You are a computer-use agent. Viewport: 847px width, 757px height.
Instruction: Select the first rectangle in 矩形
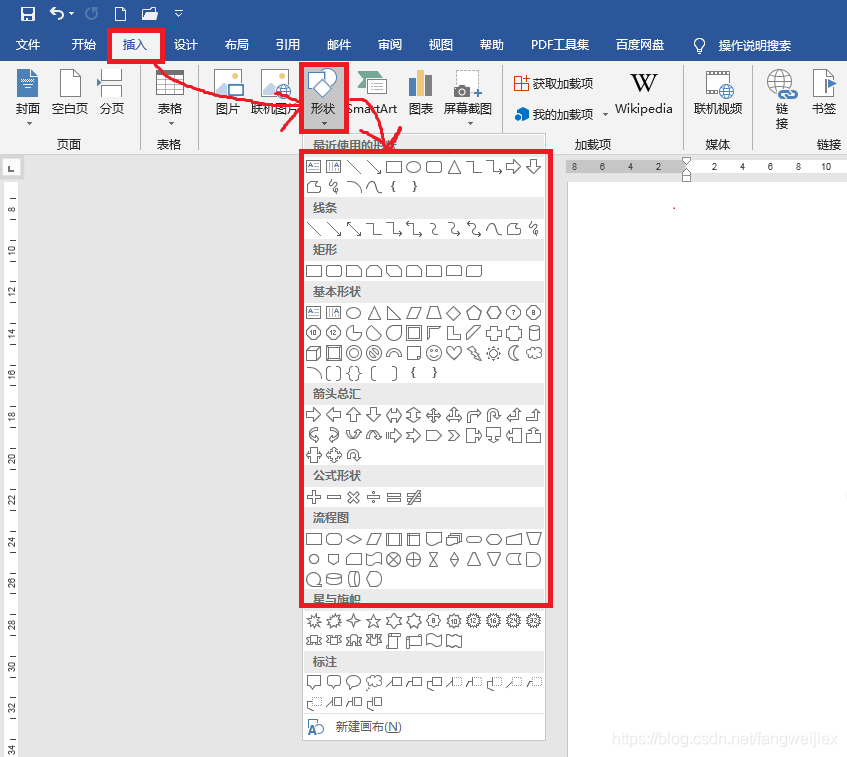pyautogui.click(x=313, y=271)
